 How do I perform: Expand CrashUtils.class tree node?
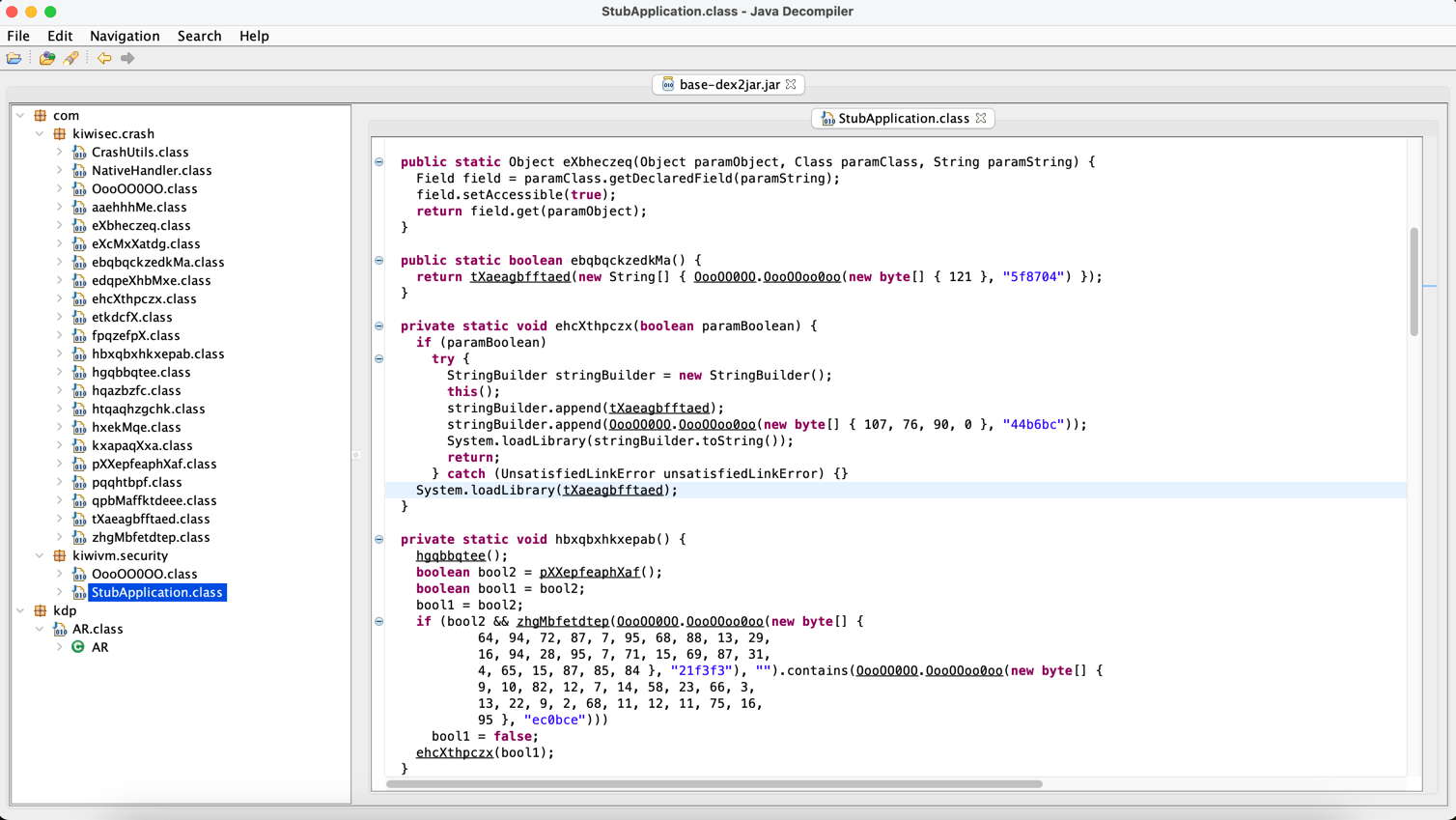tap(59, 152)
